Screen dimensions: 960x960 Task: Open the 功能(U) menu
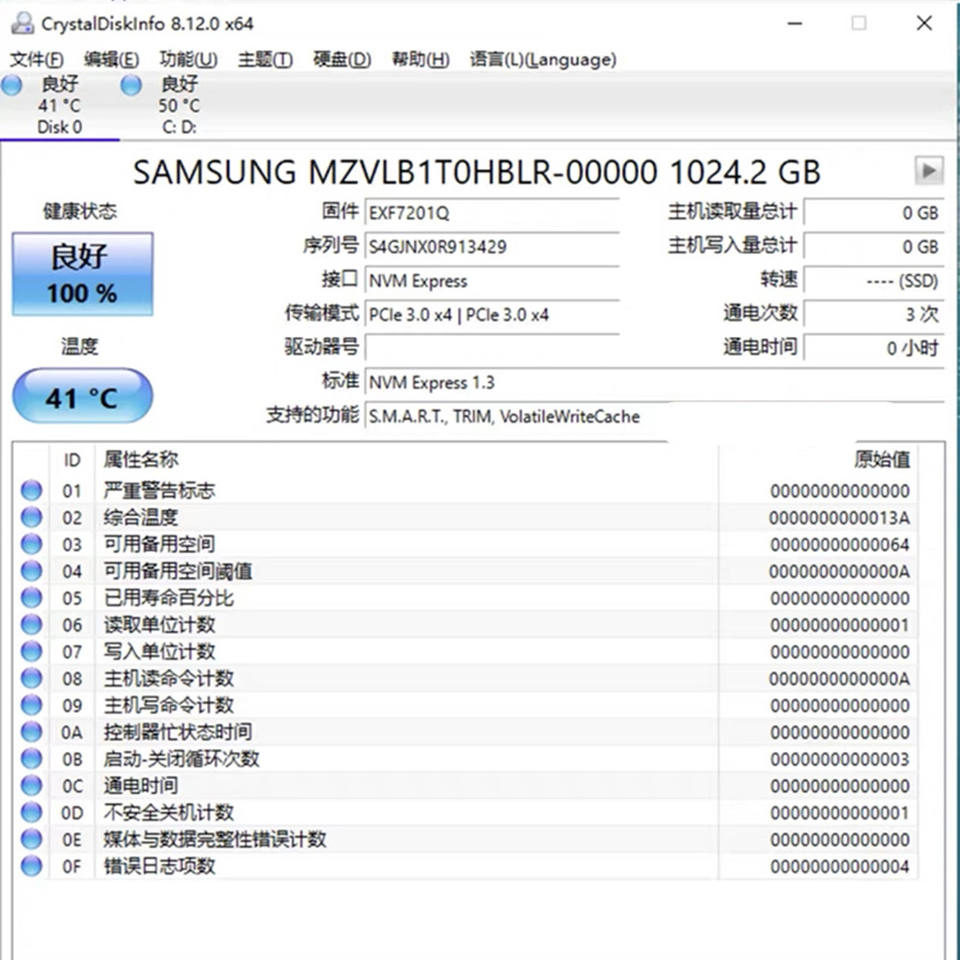tap(189, 59)
